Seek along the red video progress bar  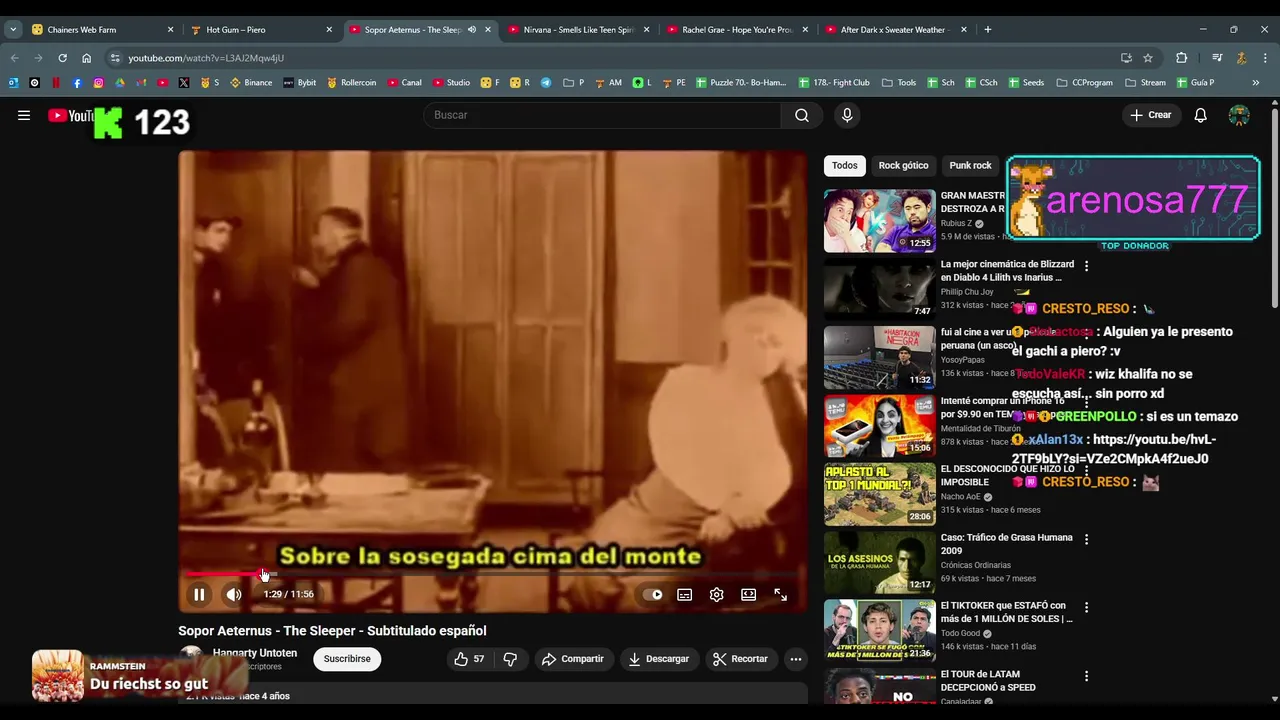[492, 574]
